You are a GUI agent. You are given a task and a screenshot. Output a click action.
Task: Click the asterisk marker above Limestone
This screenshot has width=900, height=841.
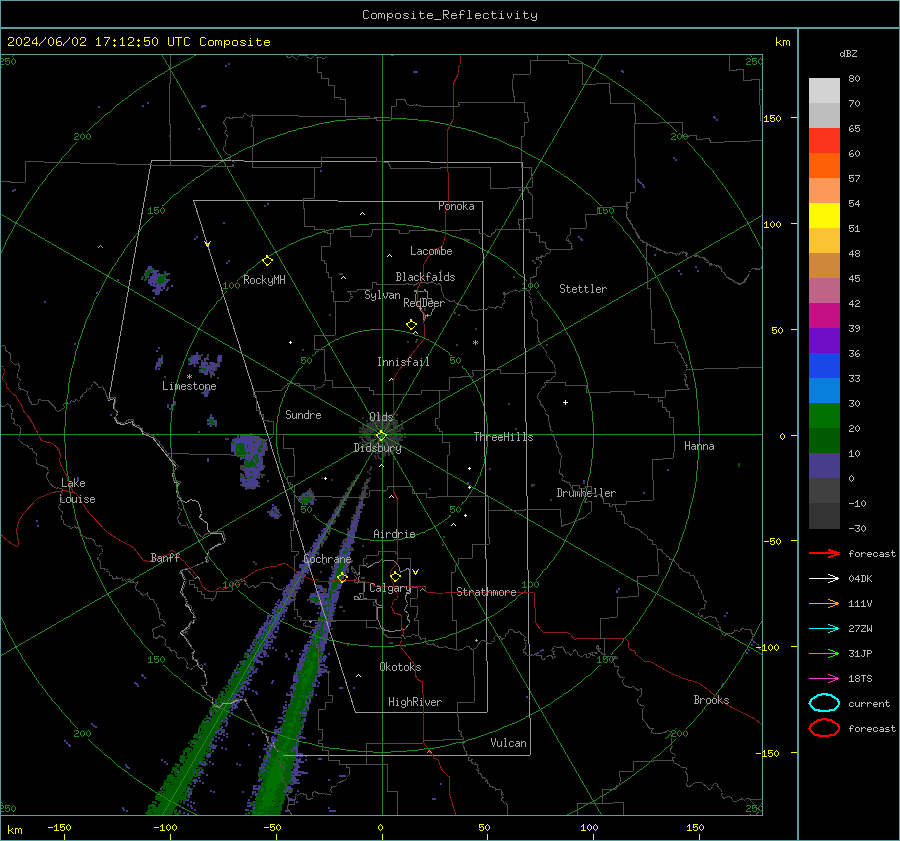tap(189, 377)
